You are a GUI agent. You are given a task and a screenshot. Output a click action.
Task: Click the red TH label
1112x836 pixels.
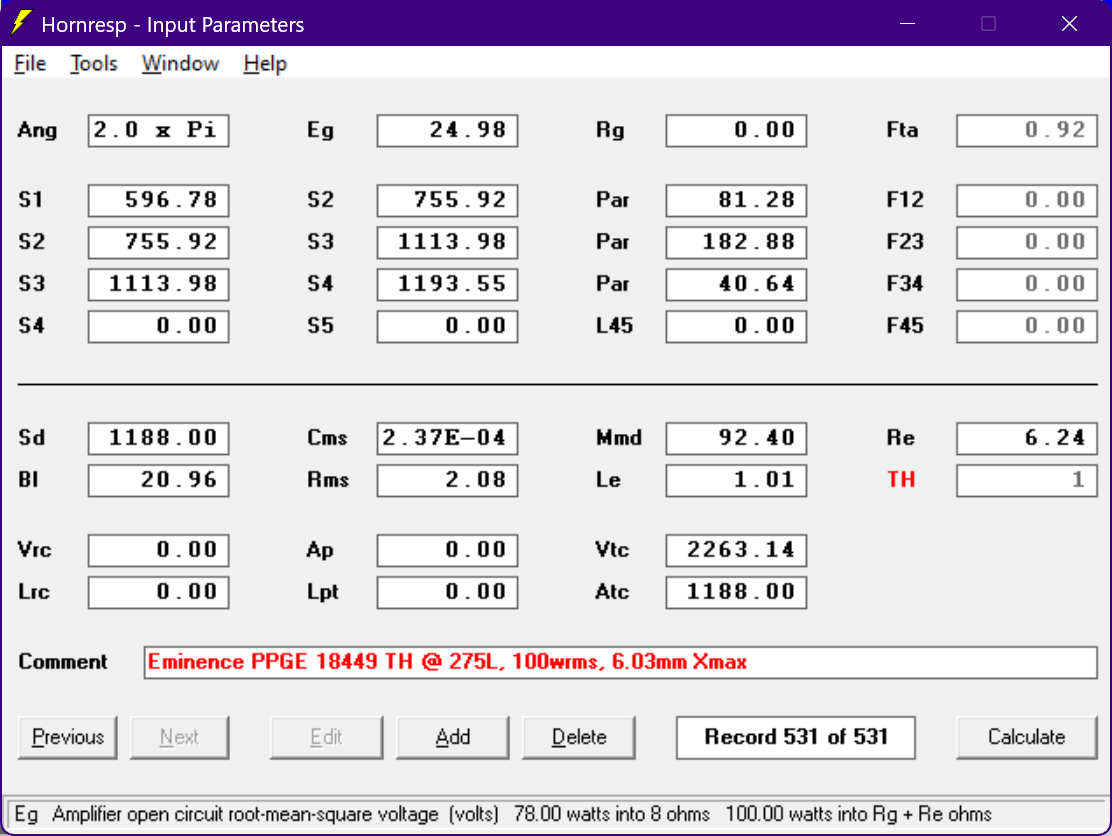point(901,480)
